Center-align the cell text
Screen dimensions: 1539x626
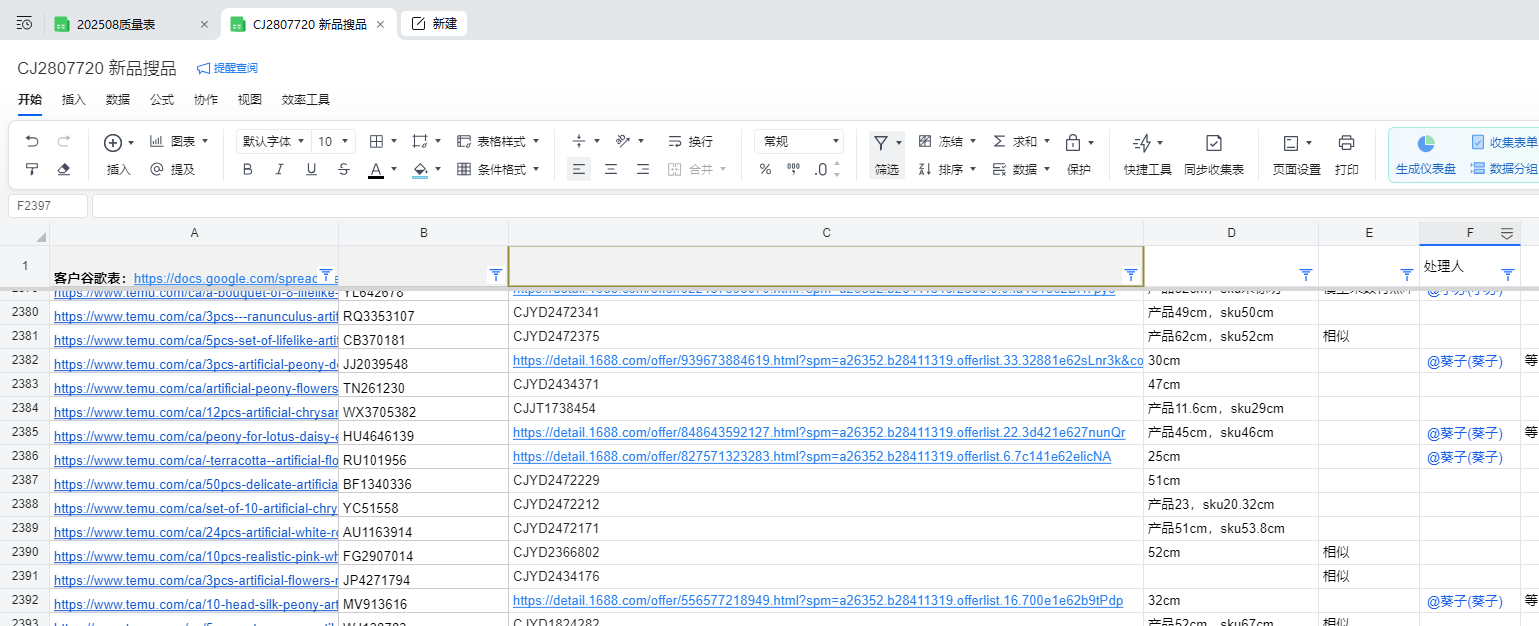[x=611, y=170]
